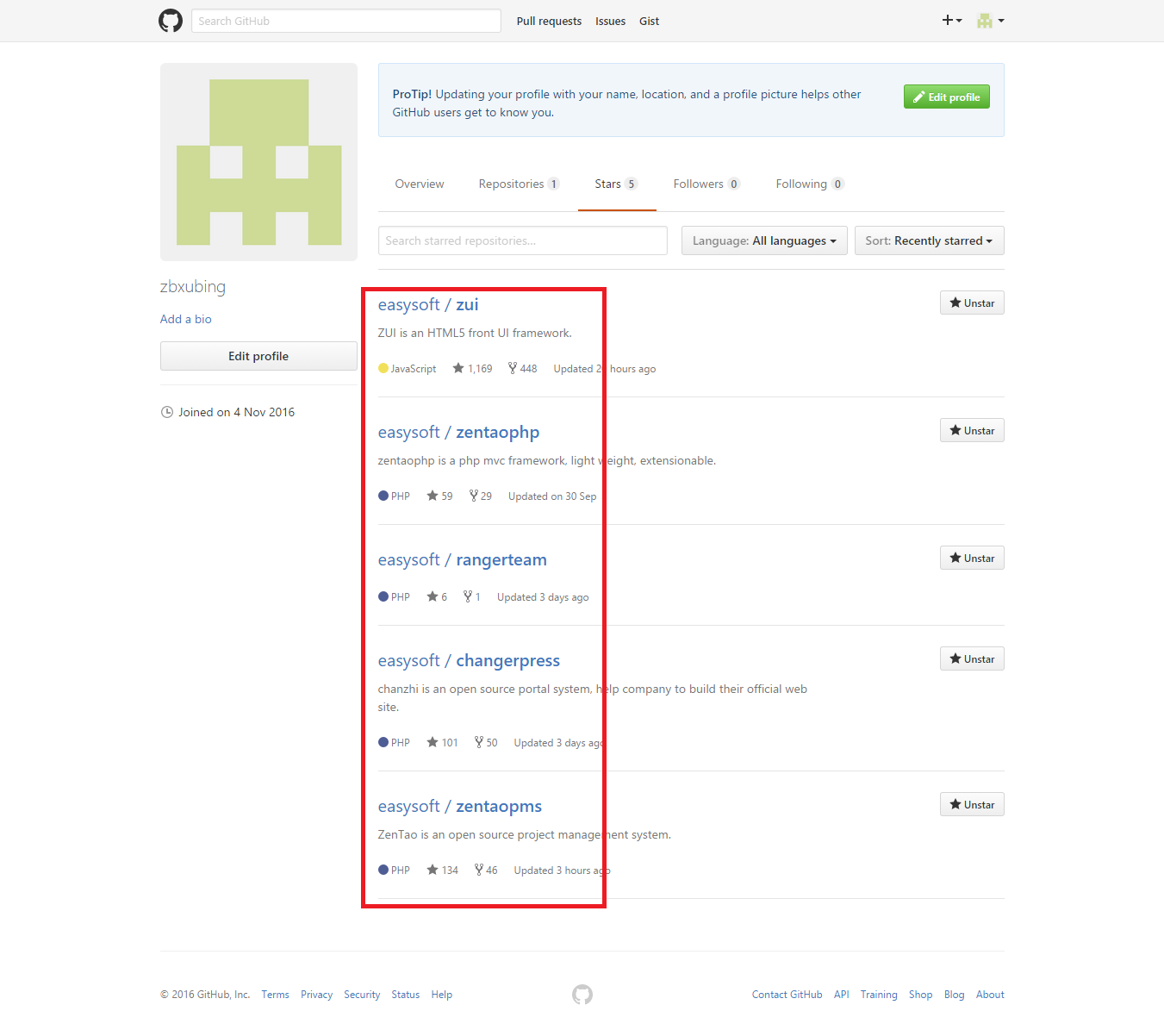Open the Training footer link
This screenshot has width=1164, height=1036.
(x=879, y=995)
